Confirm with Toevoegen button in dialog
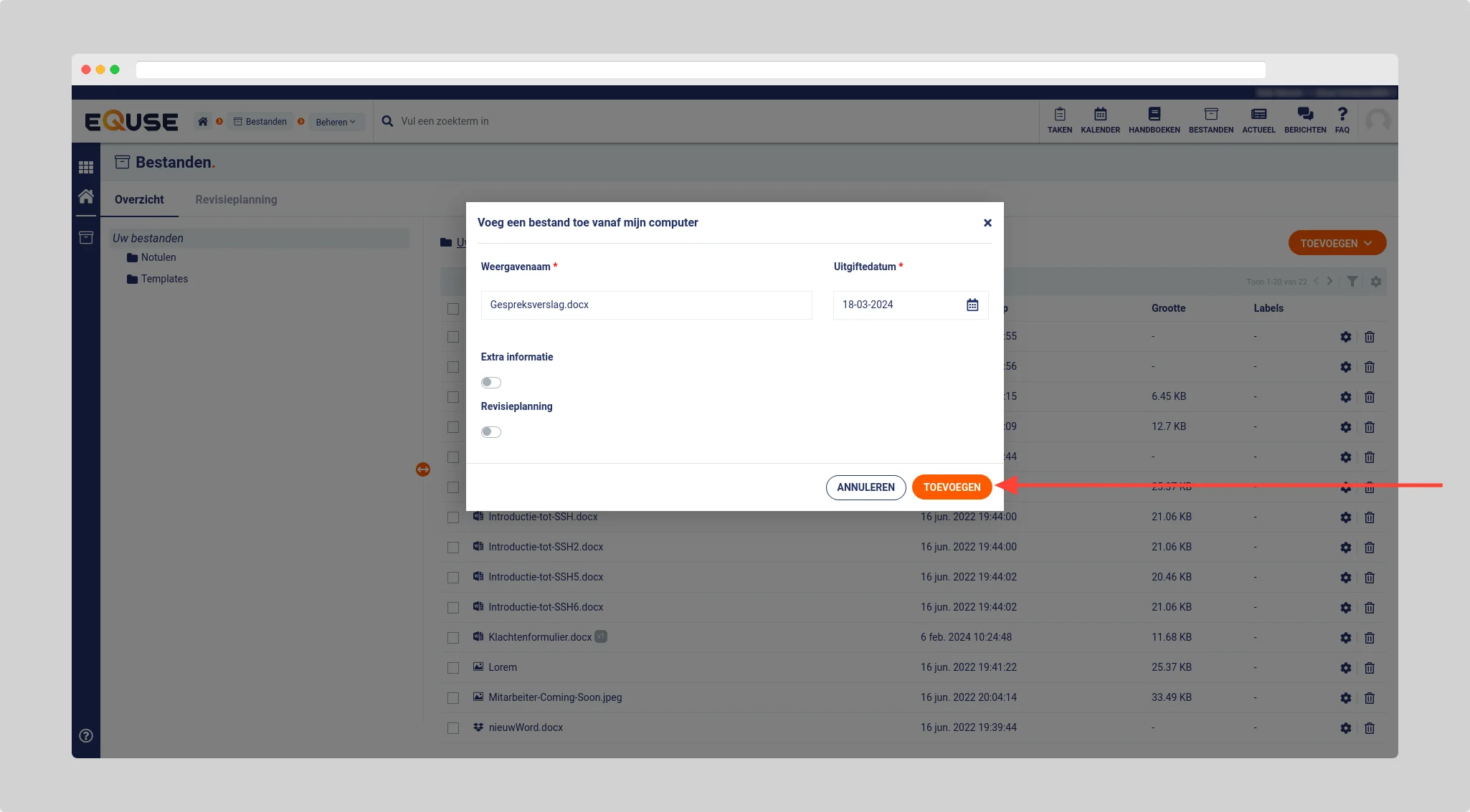This screenshot has width=1470, height=812. click(952, 487)
